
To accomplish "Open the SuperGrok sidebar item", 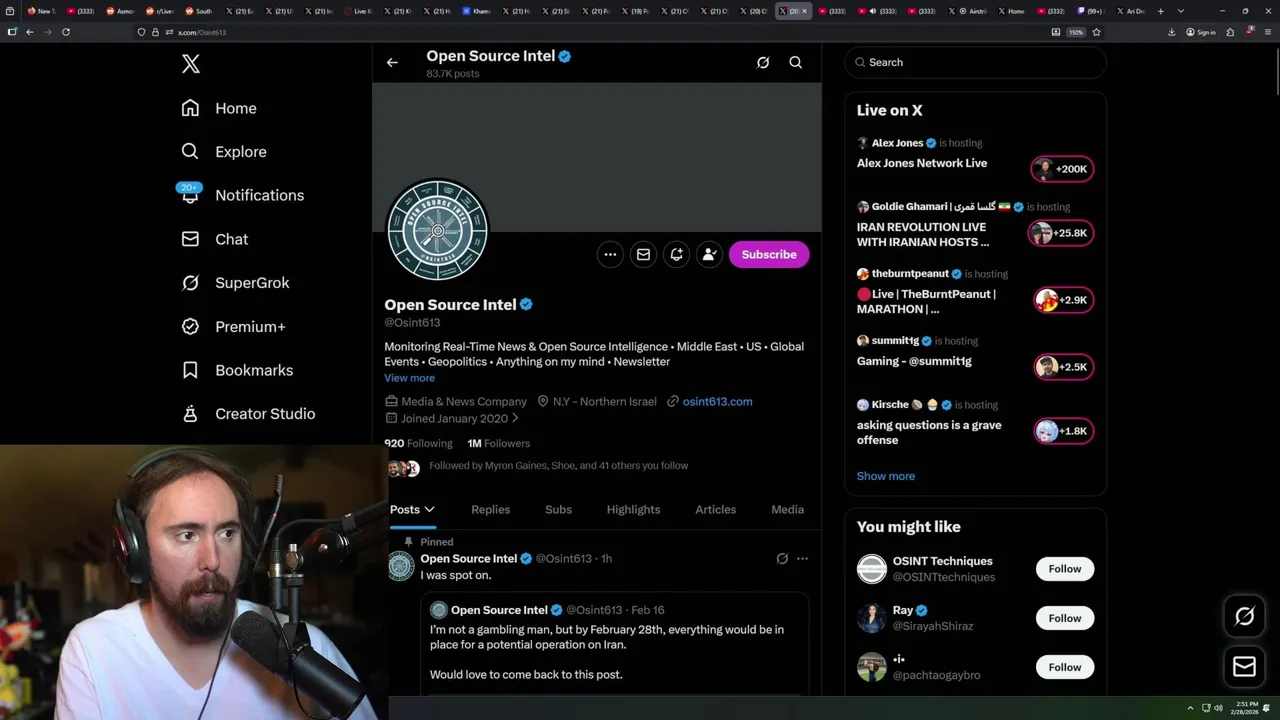I will (236, 283).
